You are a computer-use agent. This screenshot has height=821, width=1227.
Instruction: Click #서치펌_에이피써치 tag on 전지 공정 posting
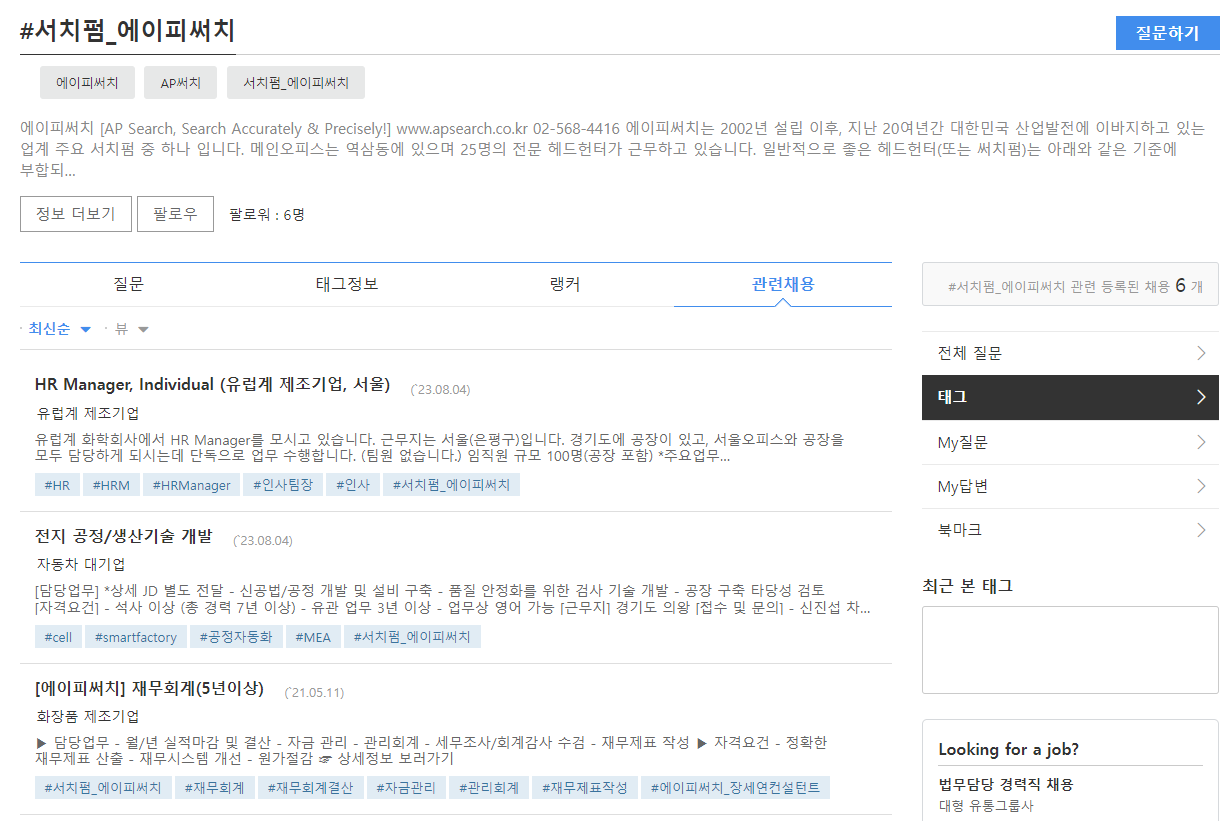[x=412, y=637]
